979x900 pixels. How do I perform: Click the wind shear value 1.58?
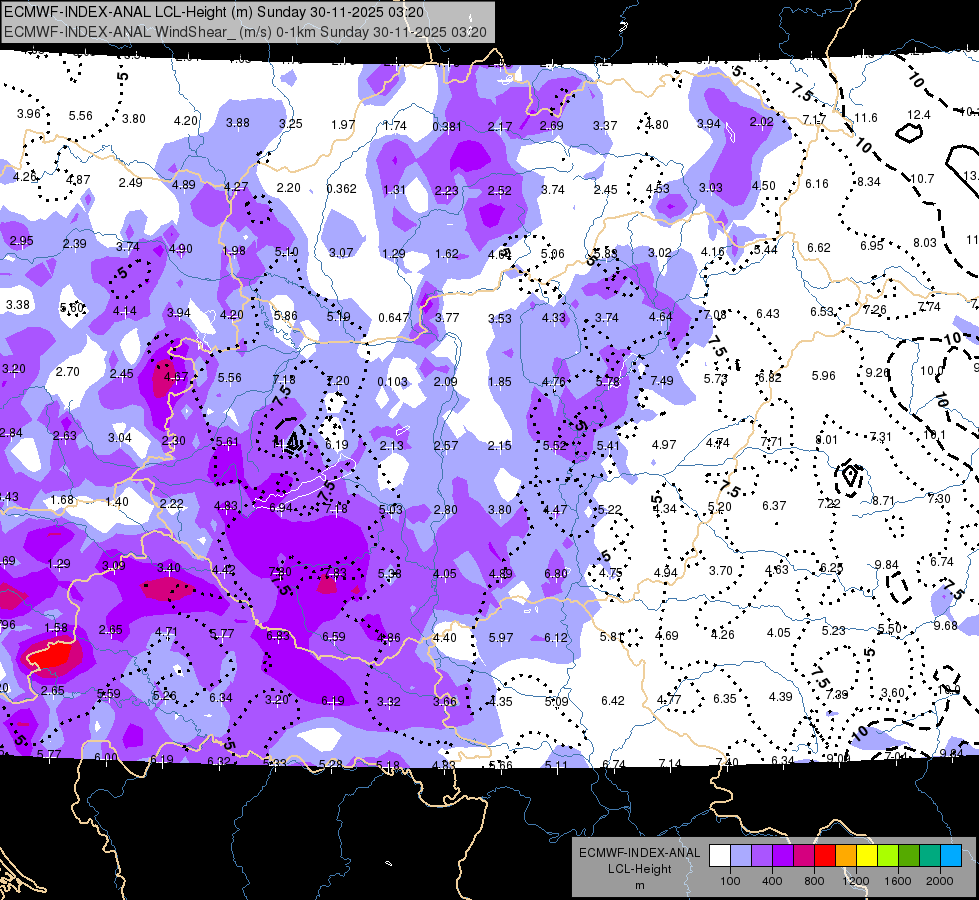click(x=56, y=628)
